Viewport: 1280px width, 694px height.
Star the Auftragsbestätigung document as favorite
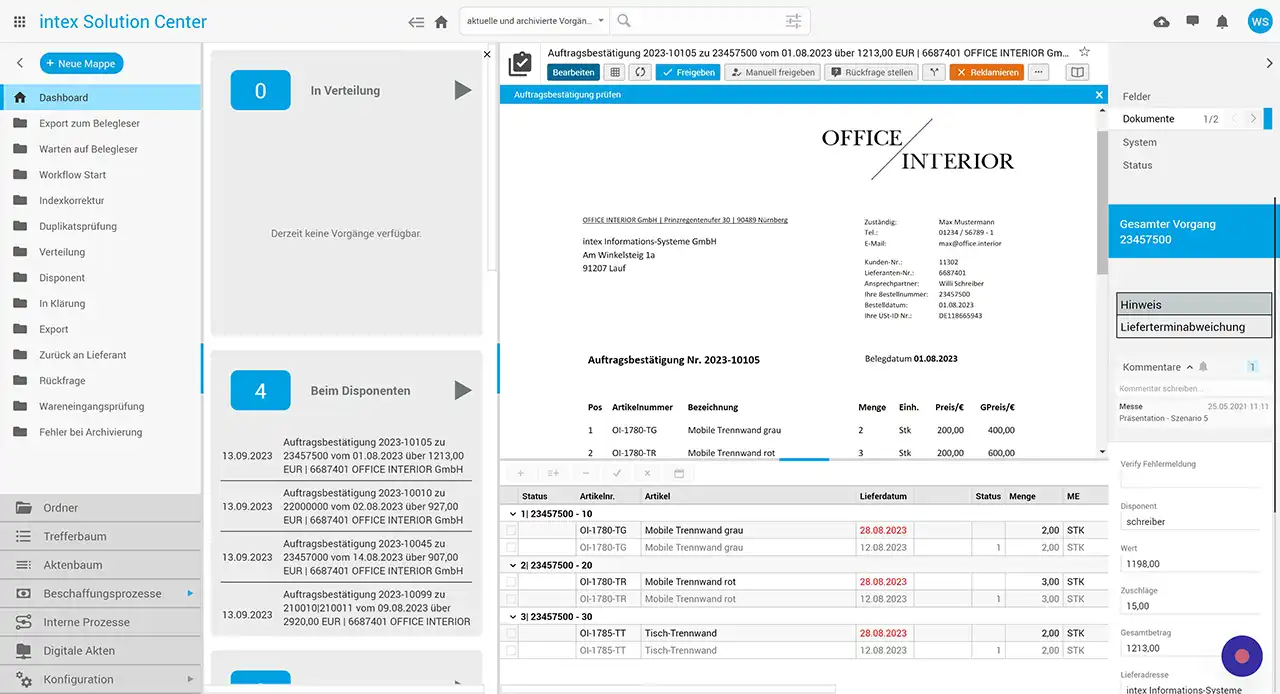[1084, 52]
